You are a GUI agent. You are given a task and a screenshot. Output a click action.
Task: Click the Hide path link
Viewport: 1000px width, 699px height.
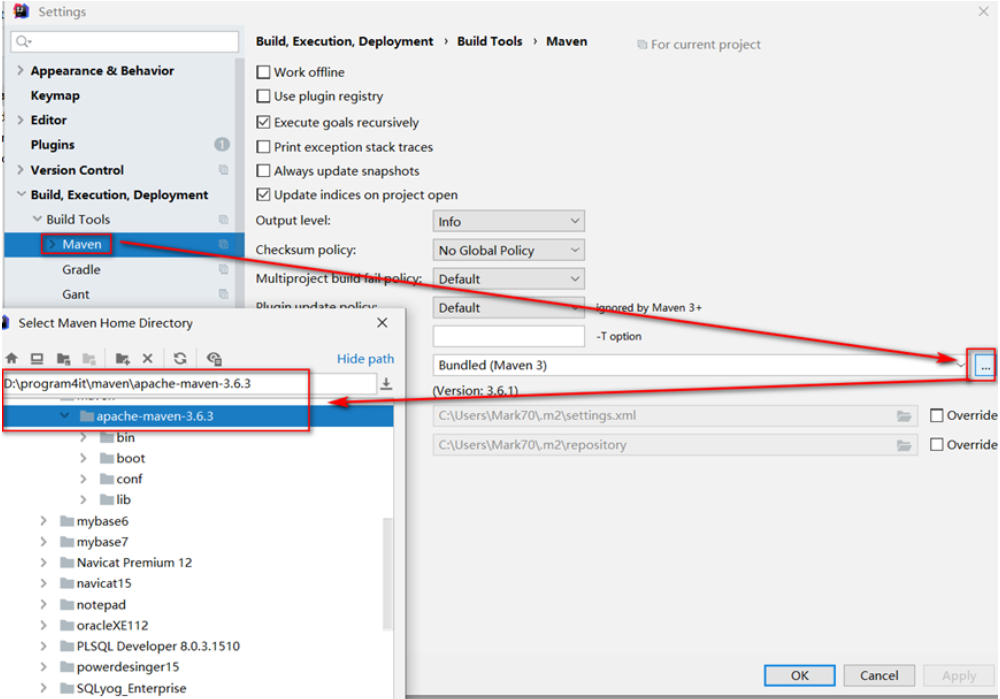365,358
